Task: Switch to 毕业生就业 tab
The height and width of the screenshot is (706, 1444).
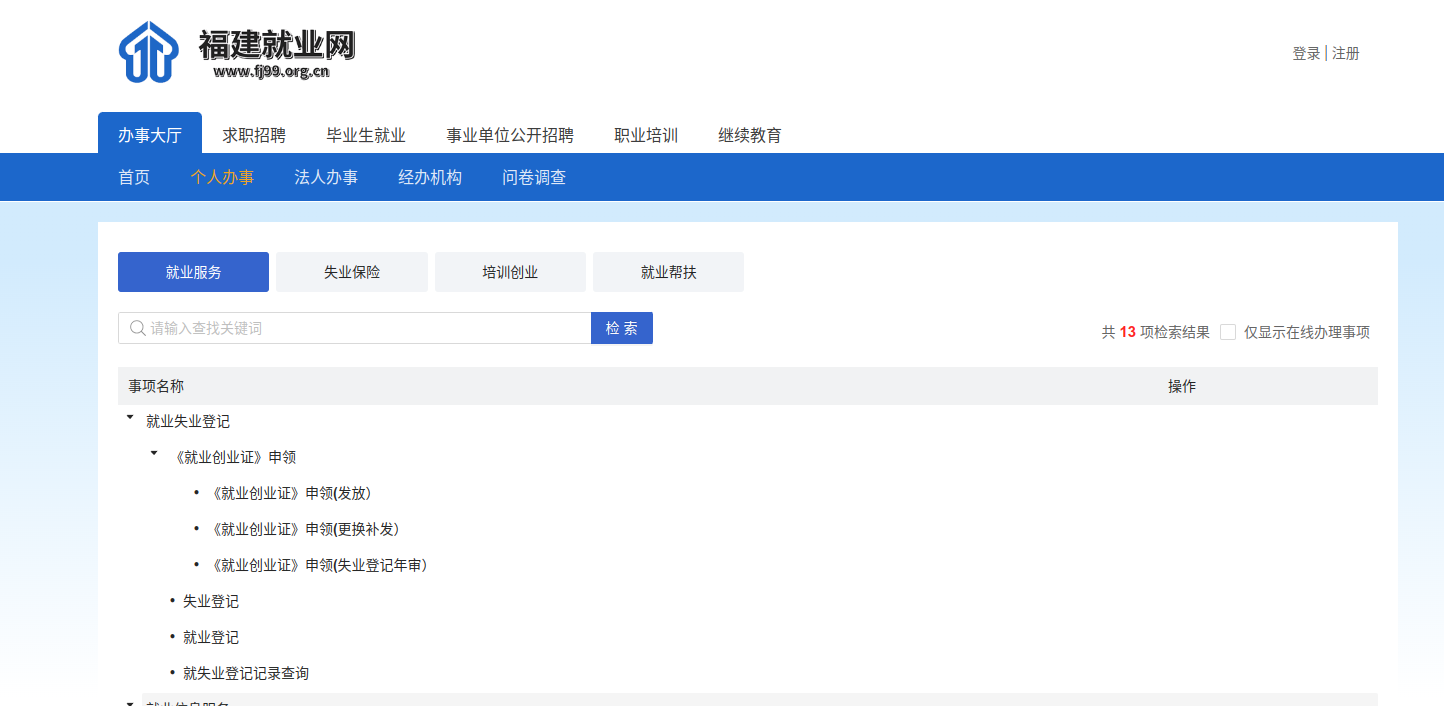Action: 366,135
